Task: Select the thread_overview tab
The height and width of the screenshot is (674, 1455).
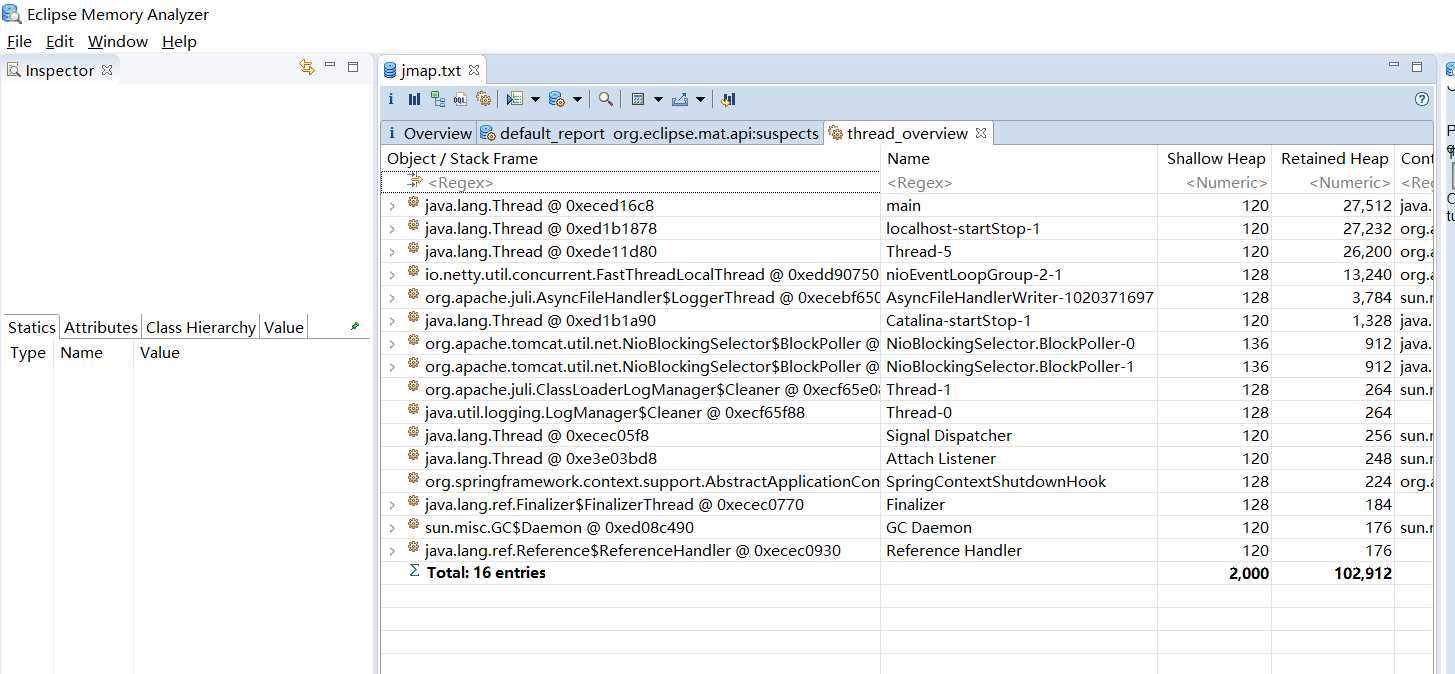Action: [907, 133]
